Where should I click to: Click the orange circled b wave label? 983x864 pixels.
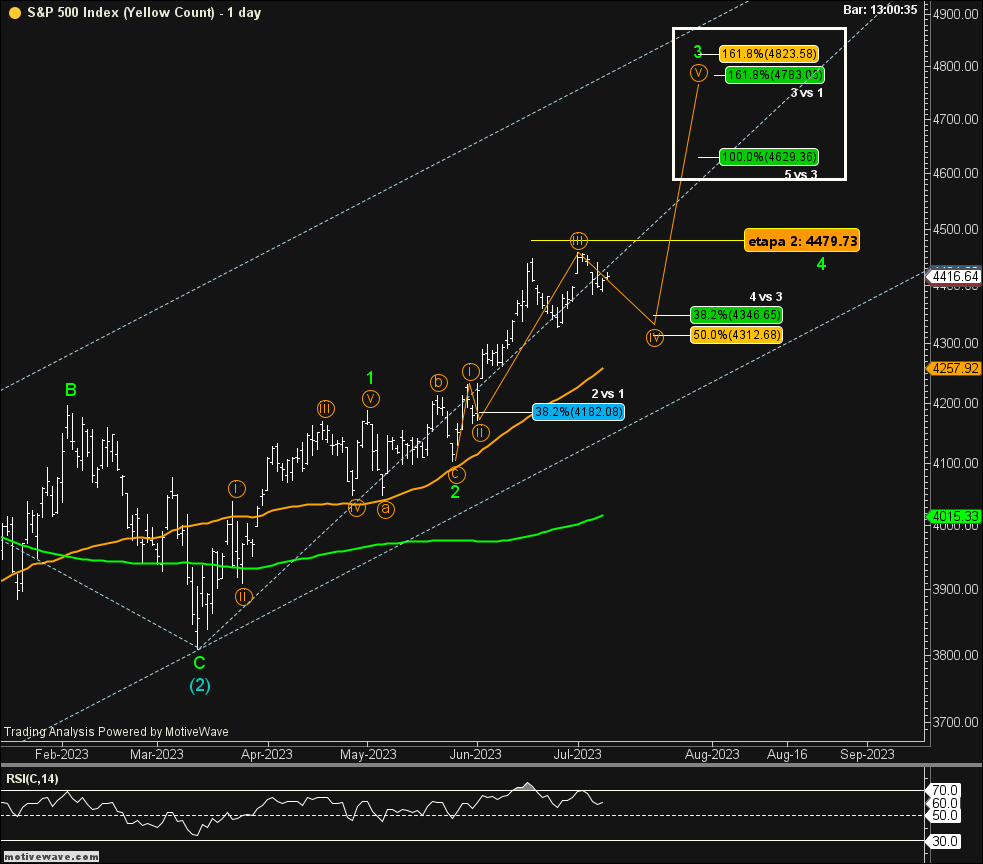click(x=438, y=382)
